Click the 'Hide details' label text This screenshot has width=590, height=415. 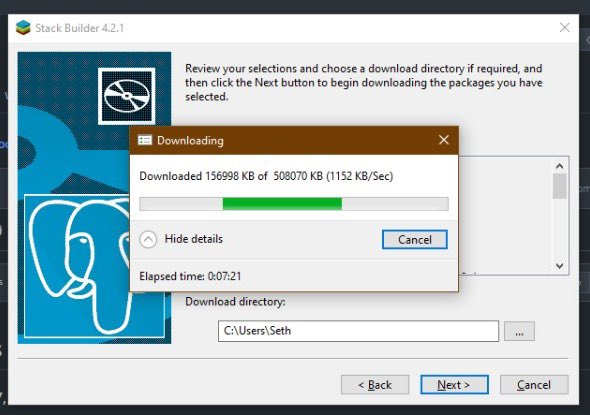(x=194, y=239)
